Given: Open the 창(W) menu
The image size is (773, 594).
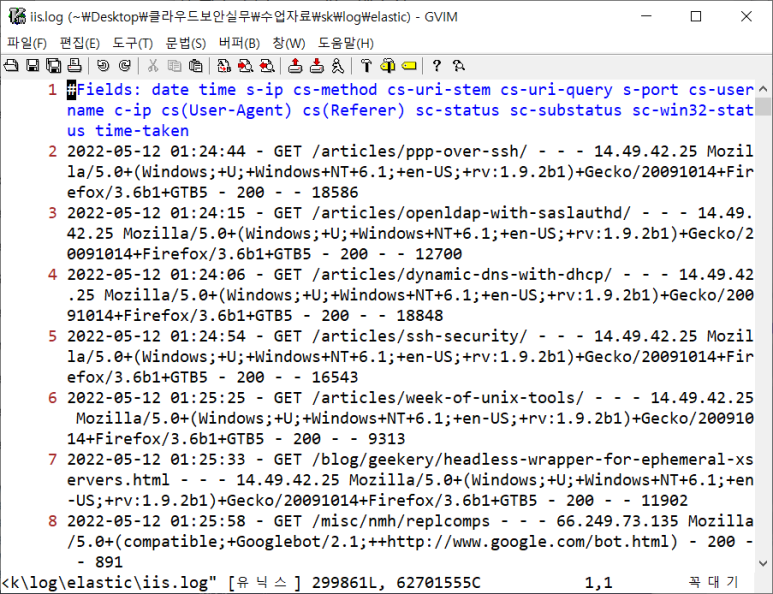Looking at the screenshot, I should coord(289,43).
